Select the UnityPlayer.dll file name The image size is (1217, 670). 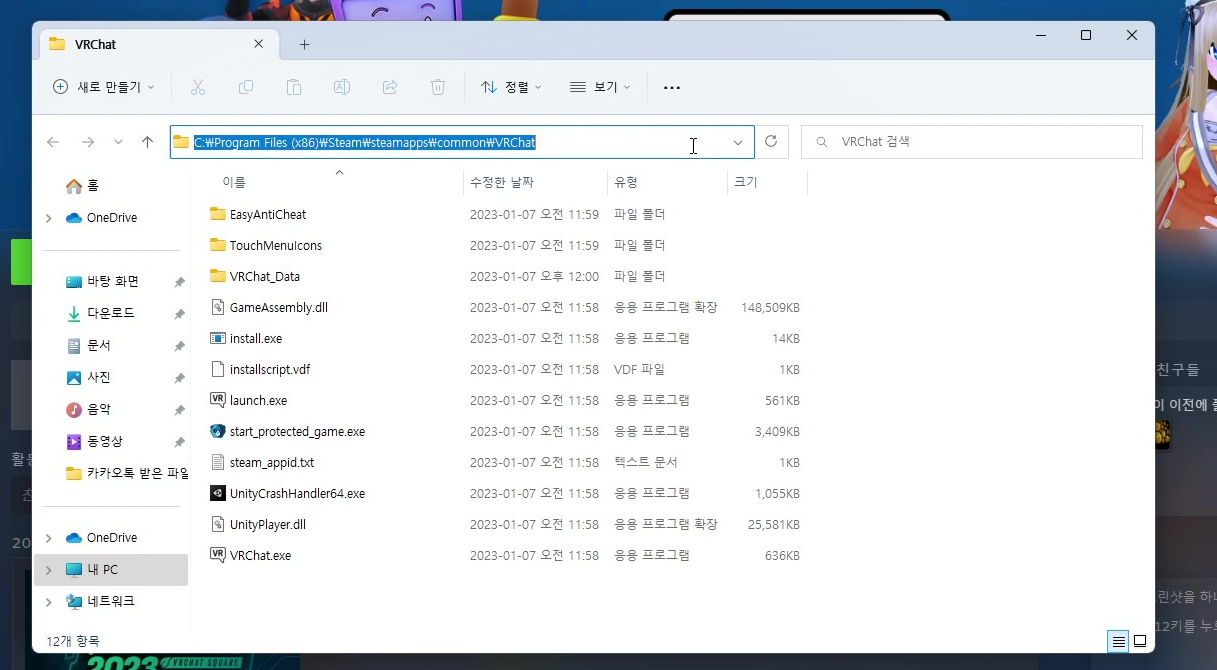coord(268,524)
